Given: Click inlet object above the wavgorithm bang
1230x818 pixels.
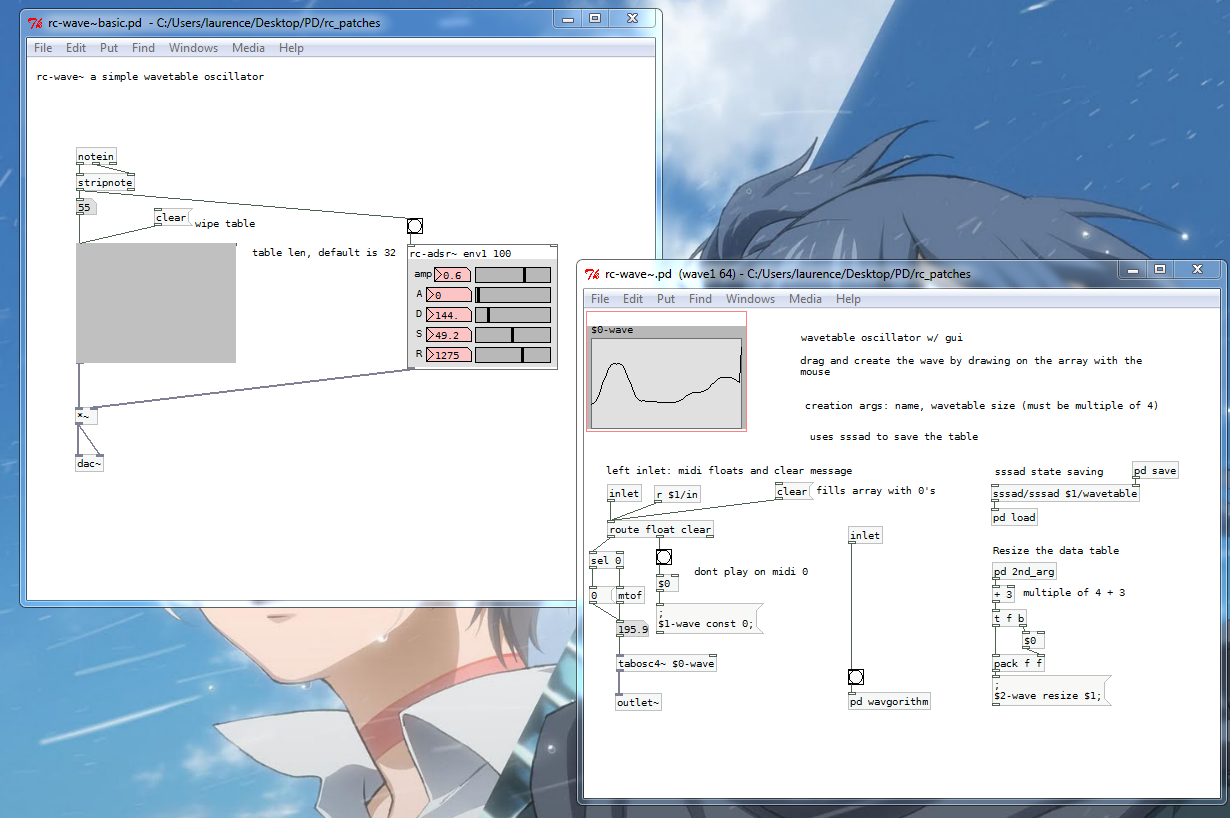Looking at the screenshot, I should 865,536.
